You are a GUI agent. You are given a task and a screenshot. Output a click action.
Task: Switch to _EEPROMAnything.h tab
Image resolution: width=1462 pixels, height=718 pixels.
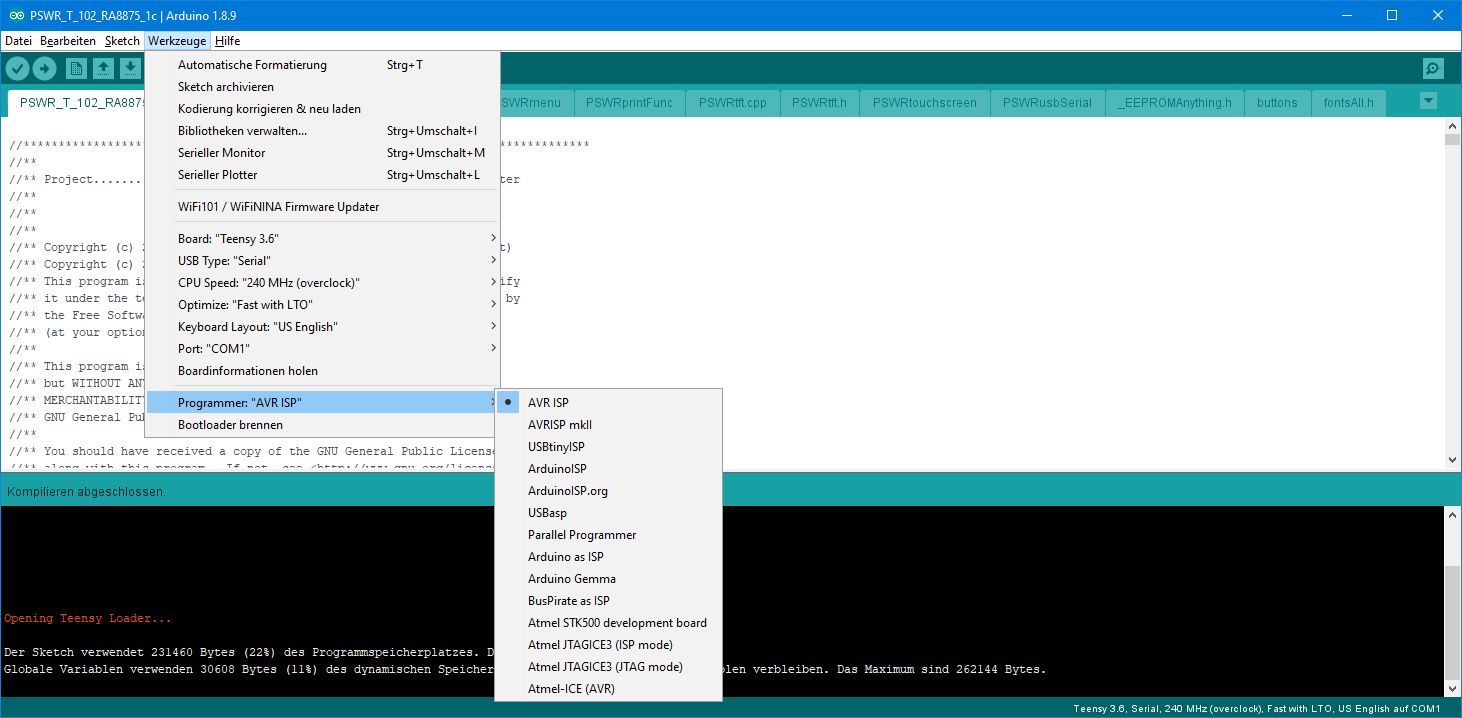click(1175, 103)
